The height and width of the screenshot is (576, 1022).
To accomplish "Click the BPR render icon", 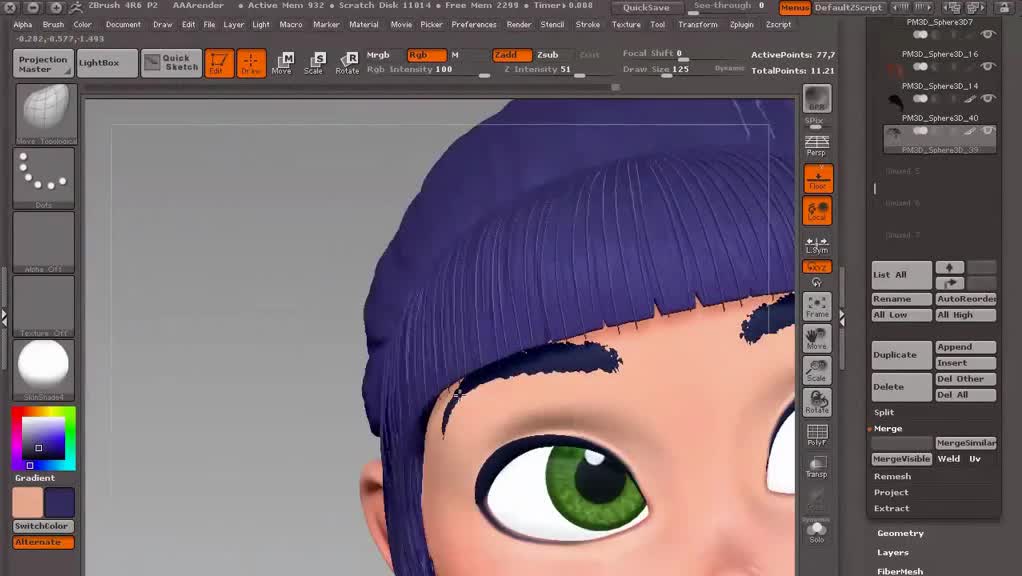I will (x=817, y=98).
